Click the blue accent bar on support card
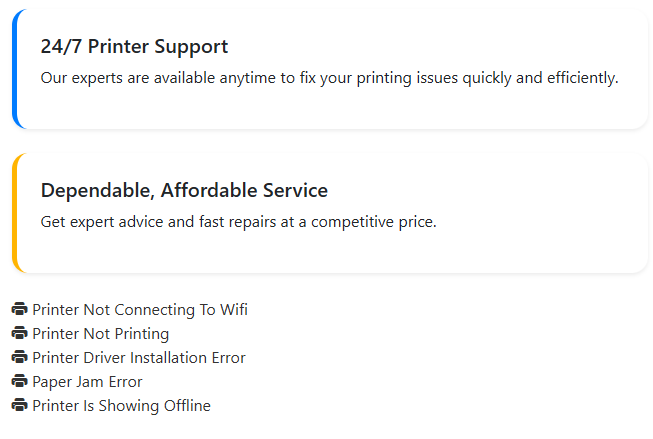Viewport: 653px width, 439px height. (x=15, y=69)
